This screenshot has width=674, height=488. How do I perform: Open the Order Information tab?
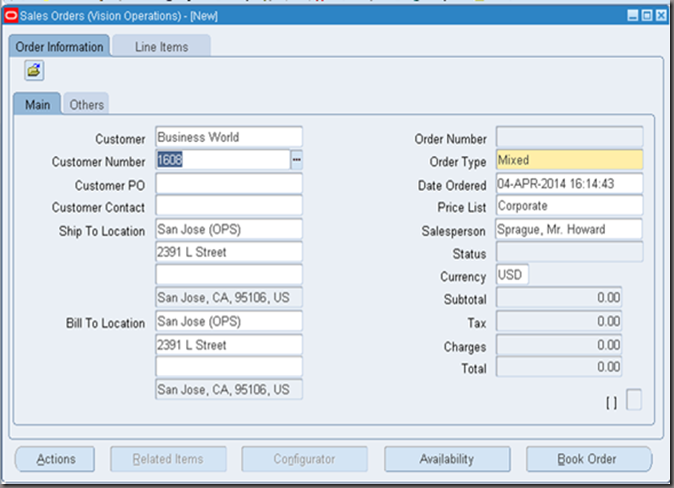click(60, 47)
